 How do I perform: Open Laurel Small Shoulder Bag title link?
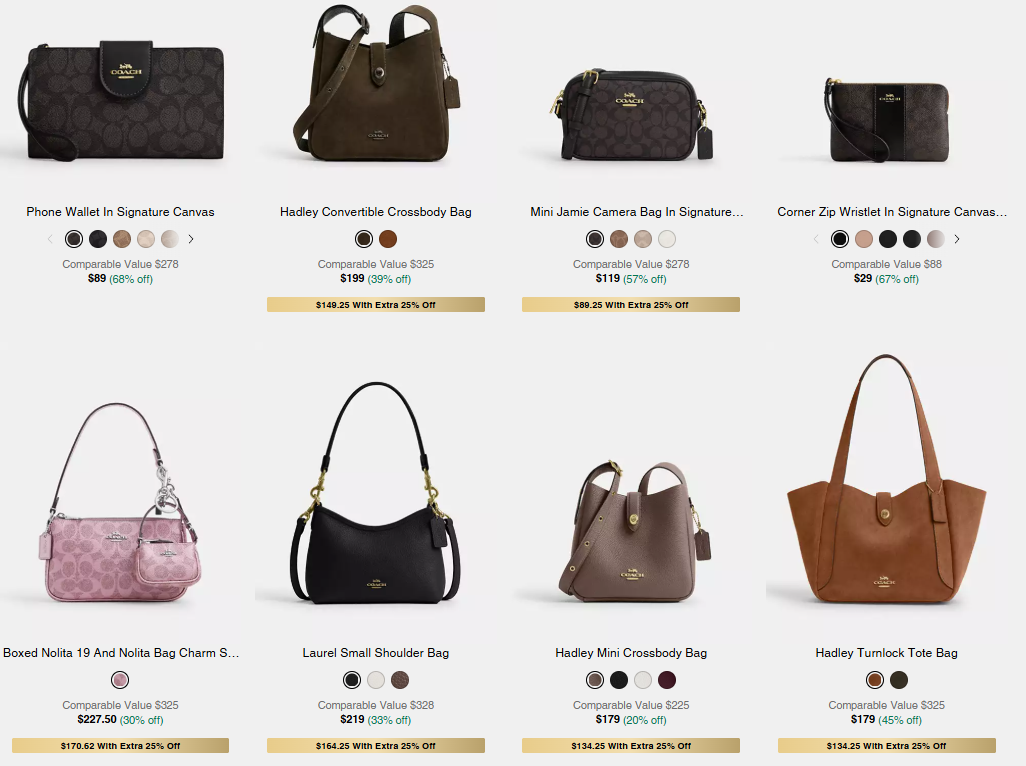(376, 653)
